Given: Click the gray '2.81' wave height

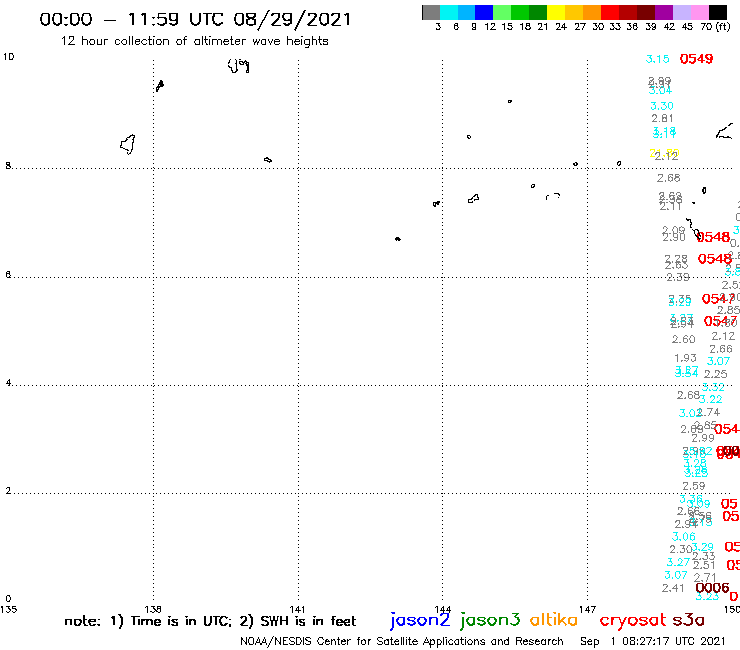Looking at the screenshot, I should click(x=662, y=118).
